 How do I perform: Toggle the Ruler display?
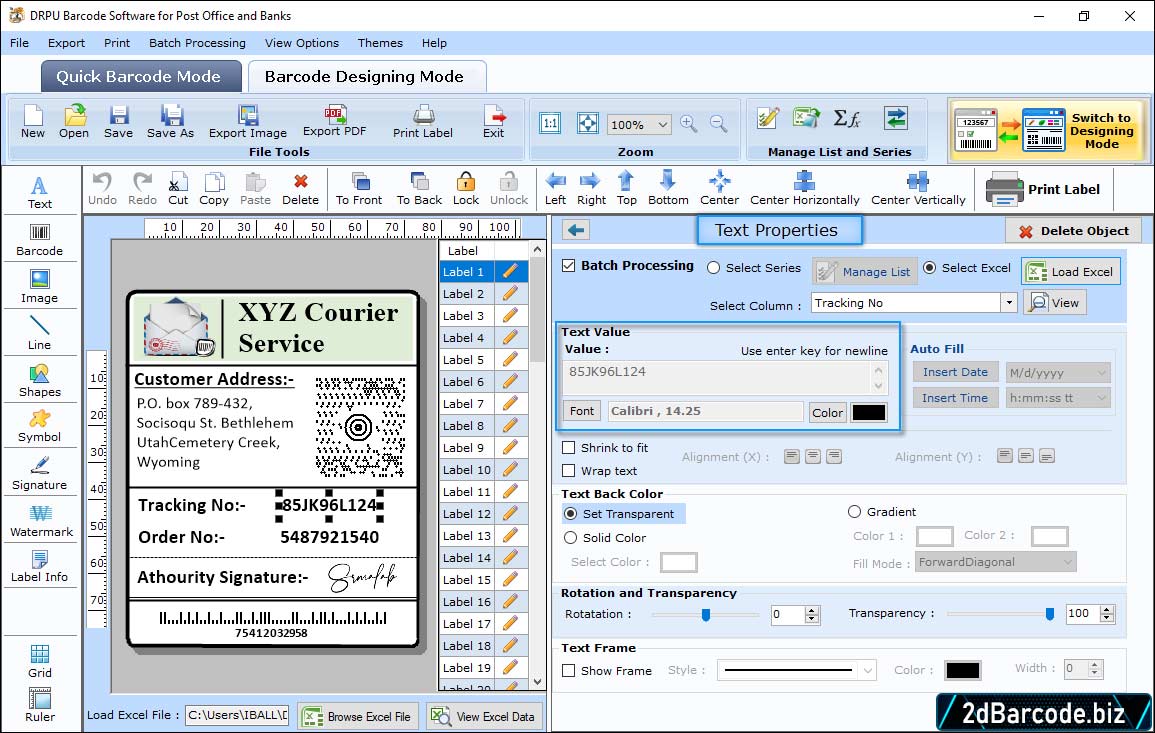tap(40, 706)
